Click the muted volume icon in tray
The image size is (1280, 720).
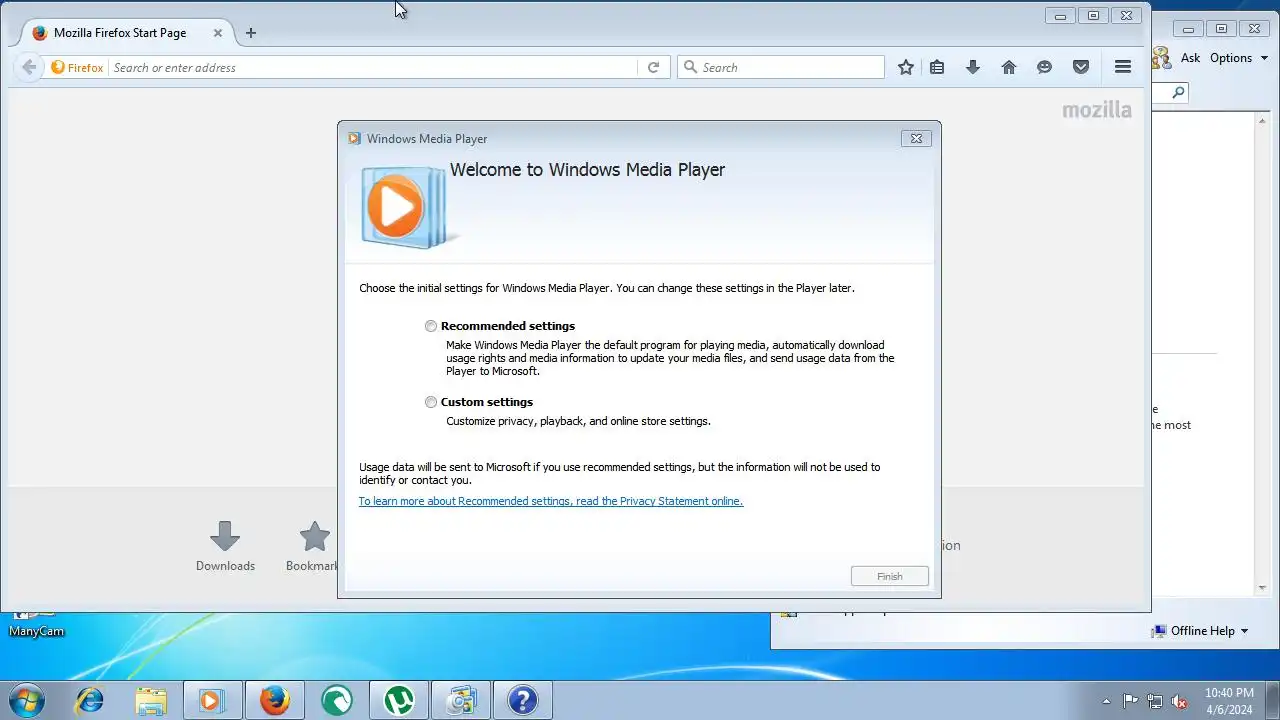(x=1179, y=701)
